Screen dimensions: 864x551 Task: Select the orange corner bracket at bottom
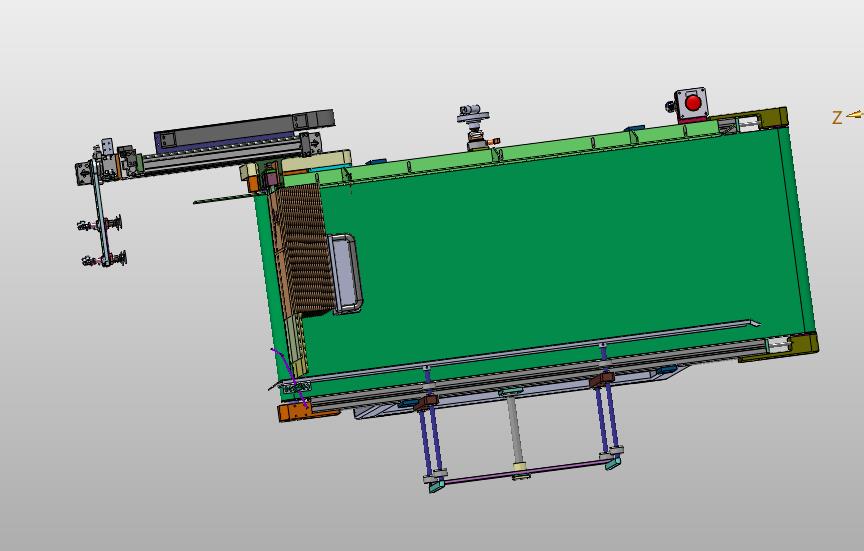click(295, 412)
